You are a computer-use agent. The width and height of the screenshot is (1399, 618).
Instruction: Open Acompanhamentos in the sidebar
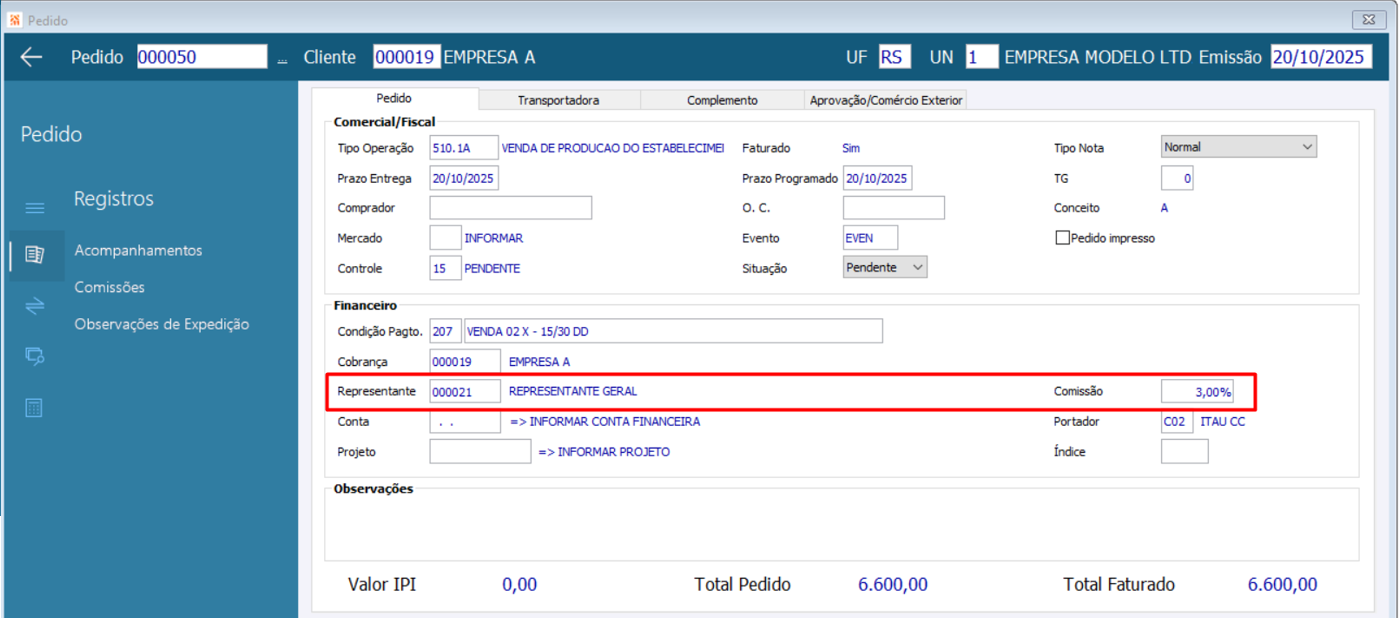(x=138, y=250)
